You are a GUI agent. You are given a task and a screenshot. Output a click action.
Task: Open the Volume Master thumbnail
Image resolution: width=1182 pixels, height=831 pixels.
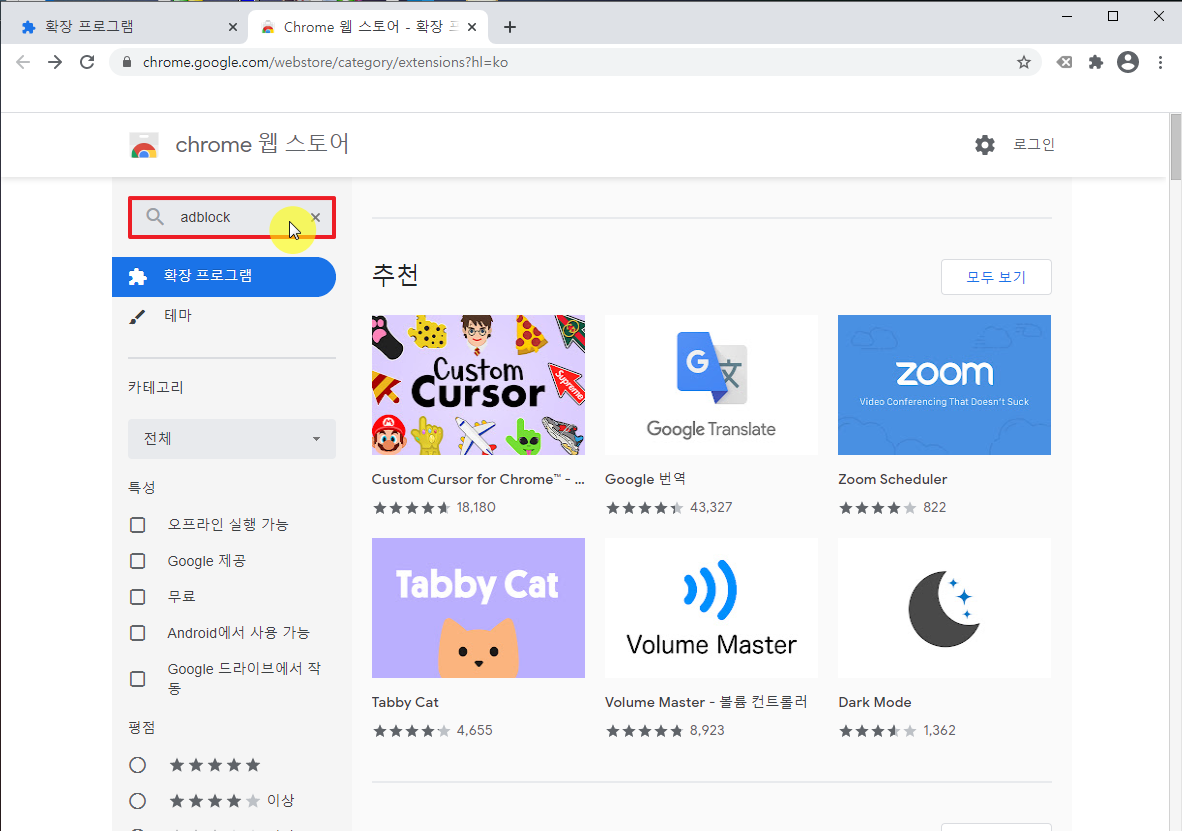point(711,608)
